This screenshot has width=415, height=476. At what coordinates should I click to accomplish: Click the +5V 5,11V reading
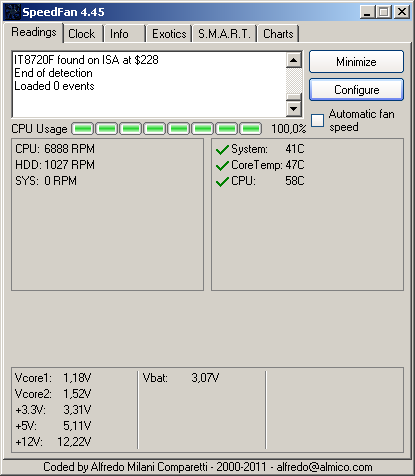click(53, 426)
